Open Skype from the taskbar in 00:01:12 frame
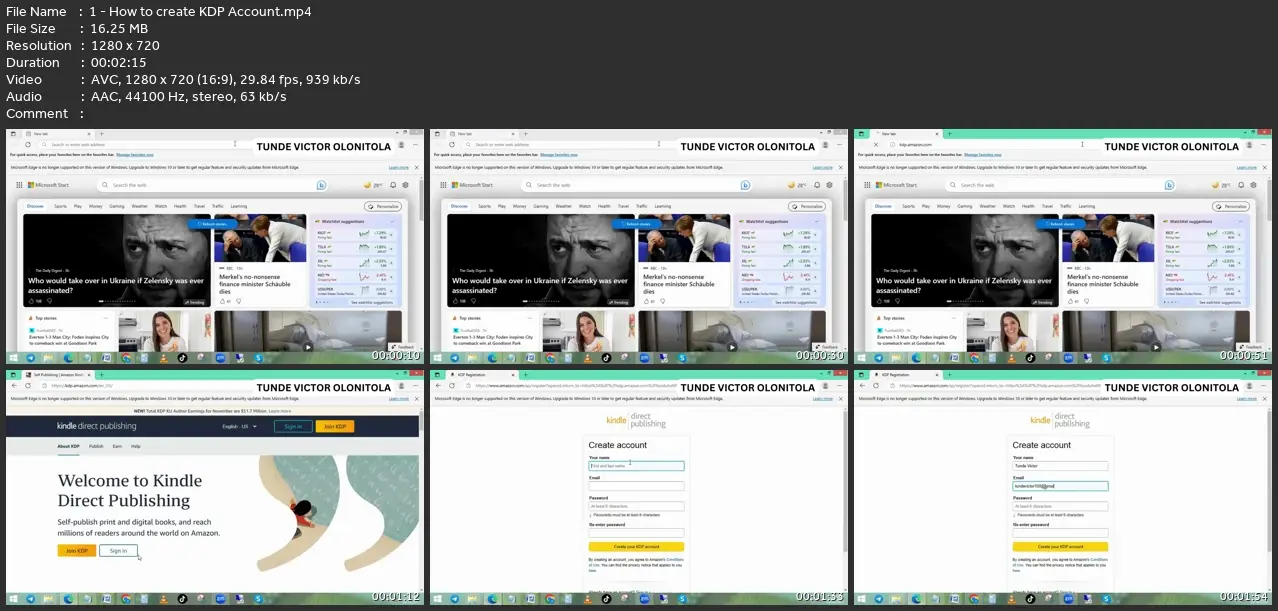 click(259, 598)
